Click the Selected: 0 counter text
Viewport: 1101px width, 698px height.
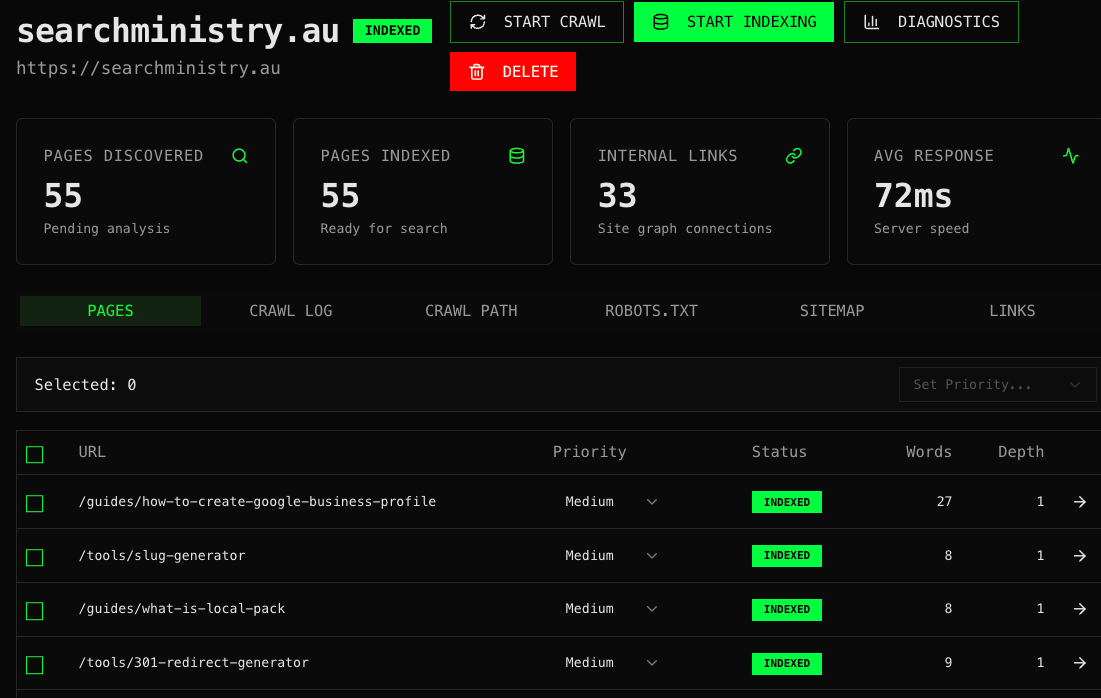coord(86,385)
